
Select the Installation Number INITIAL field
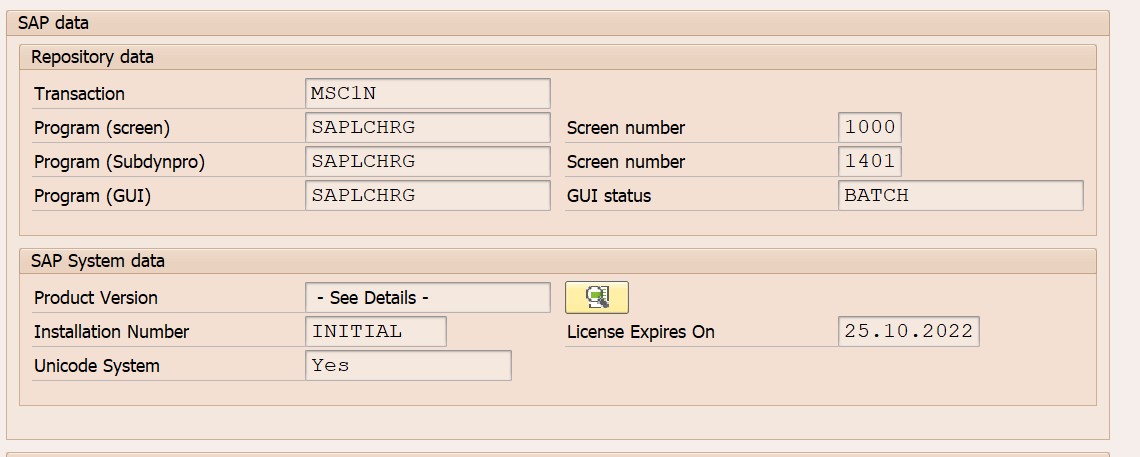pyautogui.click(x=375, y=332)
